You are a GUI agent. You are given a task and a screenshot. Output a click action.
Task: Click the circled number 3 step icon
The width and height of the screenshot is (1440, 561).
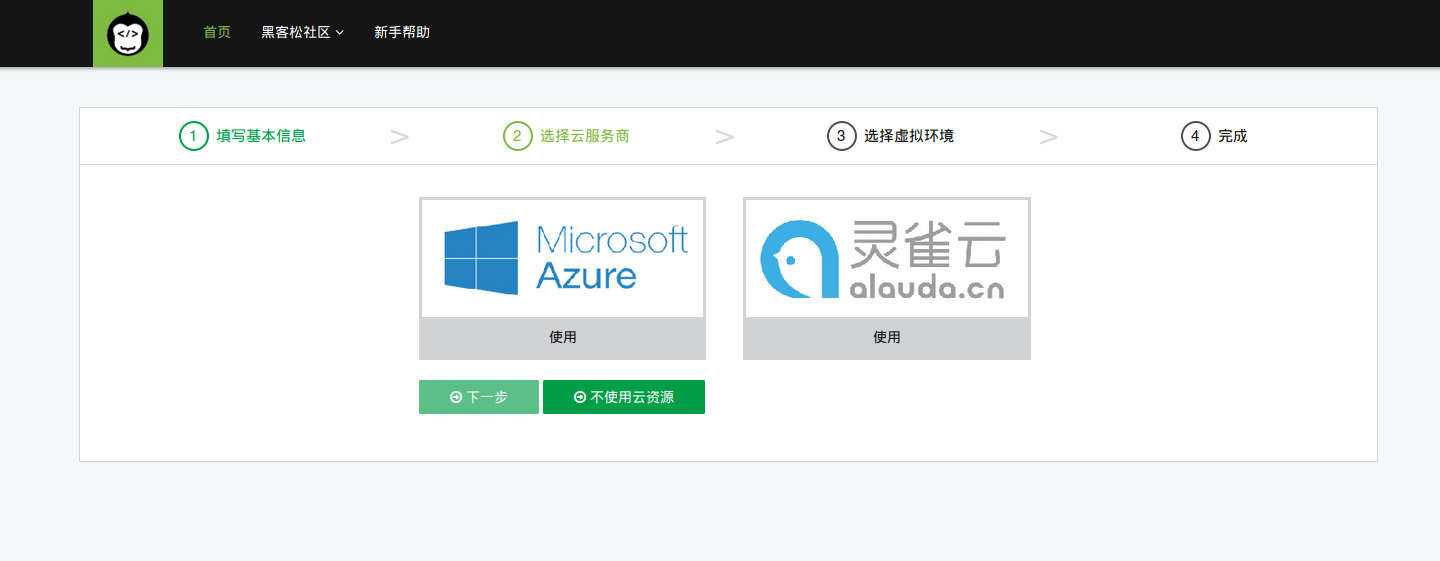(842, 136)
